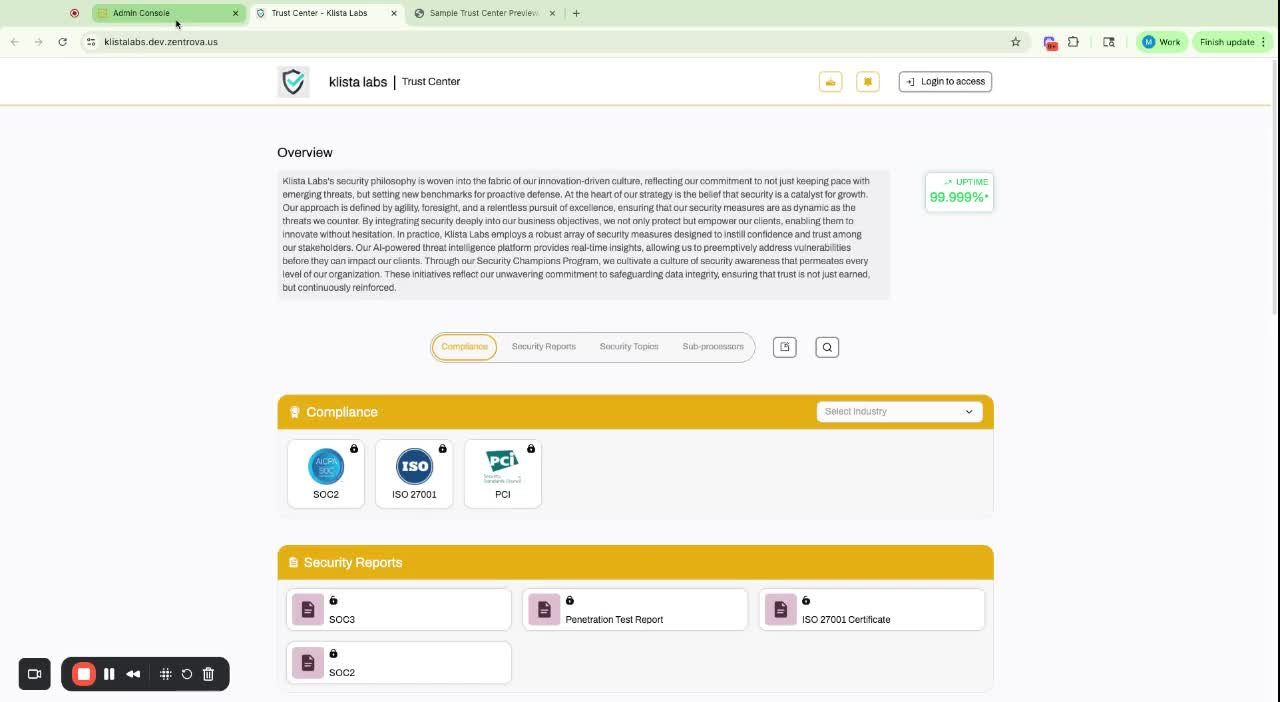Open the ISO 27001 compliance card
The width and height of the screenshot is (1280, 702).
414,474
